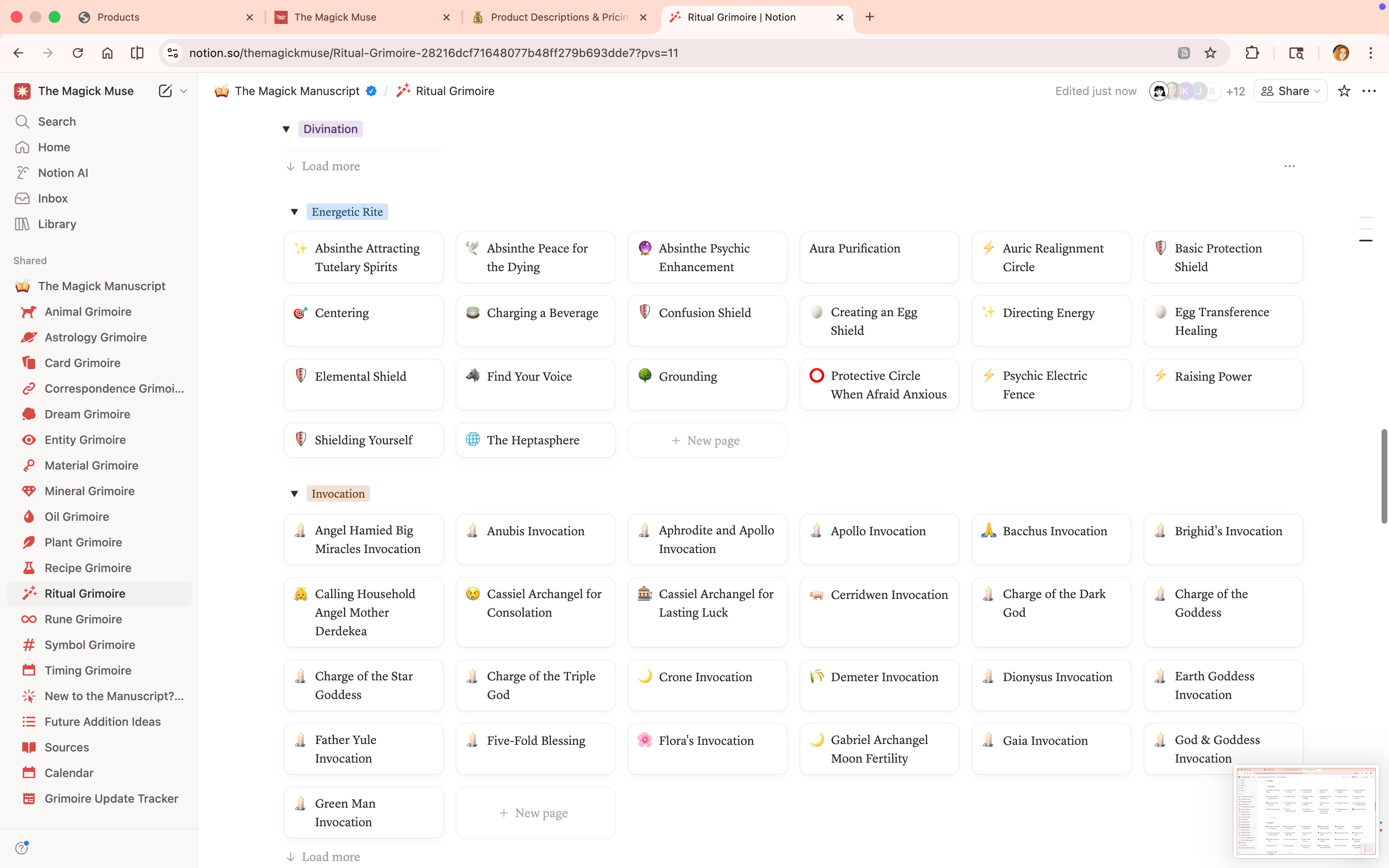Toggle the browser side panel icon
This screenshot has height=868, width=1389.
[137, 53]
